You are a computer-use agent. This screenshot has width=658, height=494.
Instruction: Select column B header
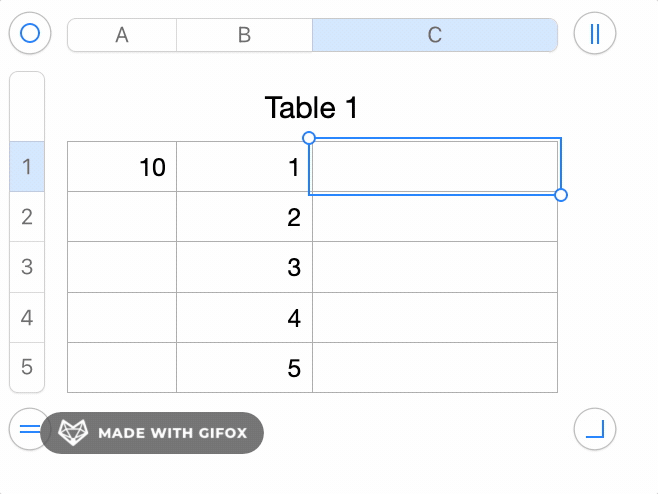click(244, 35)
